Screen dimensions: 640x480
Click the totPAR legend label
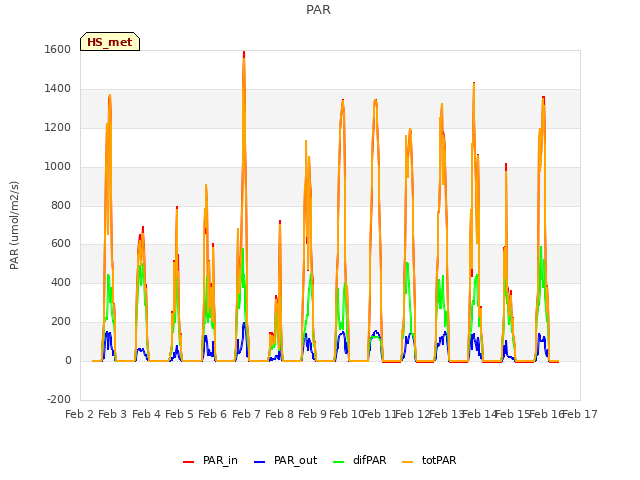(x=439, y=460)
